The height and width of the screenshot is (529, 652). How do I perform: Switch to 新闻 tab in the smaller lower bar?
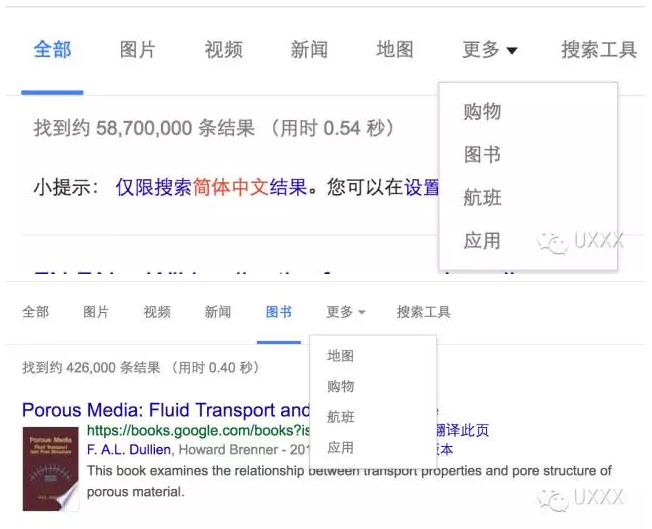218,312
